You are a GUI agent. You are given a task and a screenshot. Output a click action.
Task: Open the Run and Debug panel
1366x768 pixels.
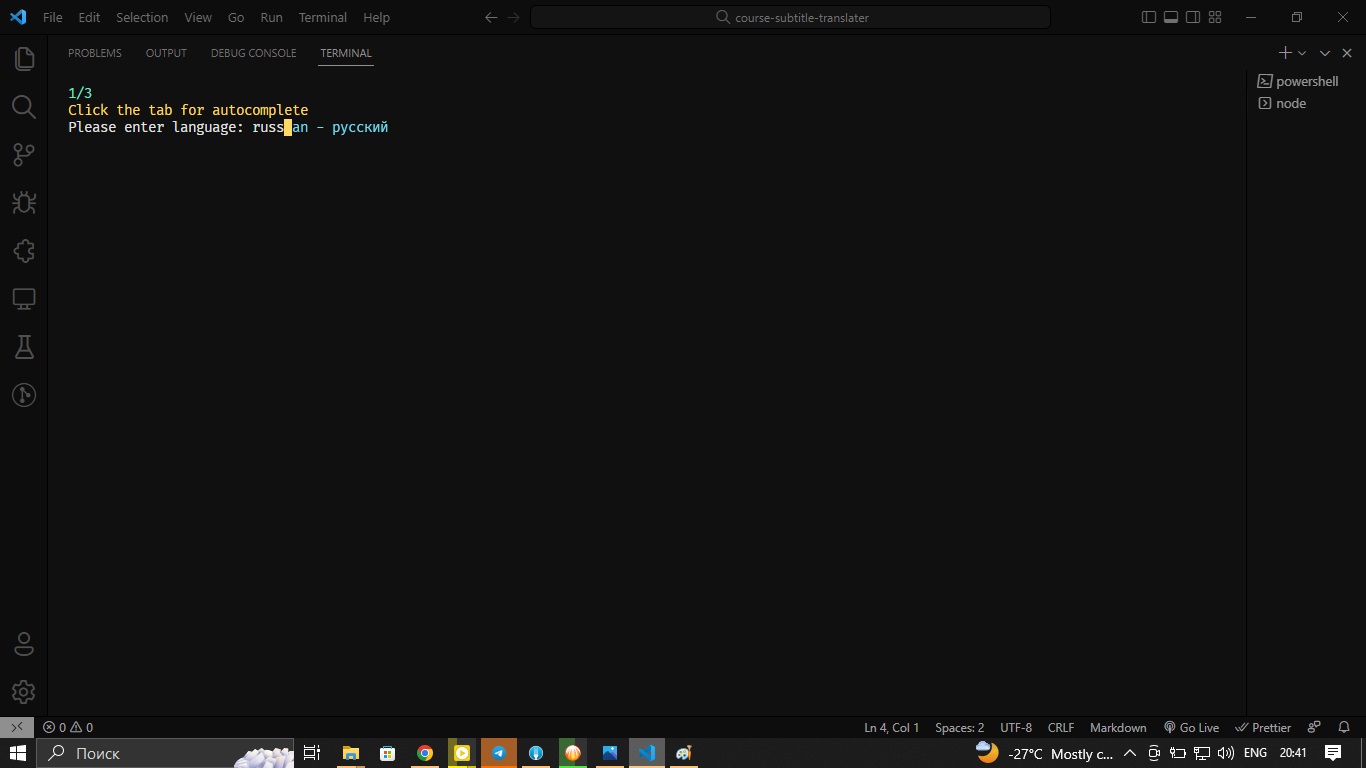pyautogui.click(x=24, y=203)
